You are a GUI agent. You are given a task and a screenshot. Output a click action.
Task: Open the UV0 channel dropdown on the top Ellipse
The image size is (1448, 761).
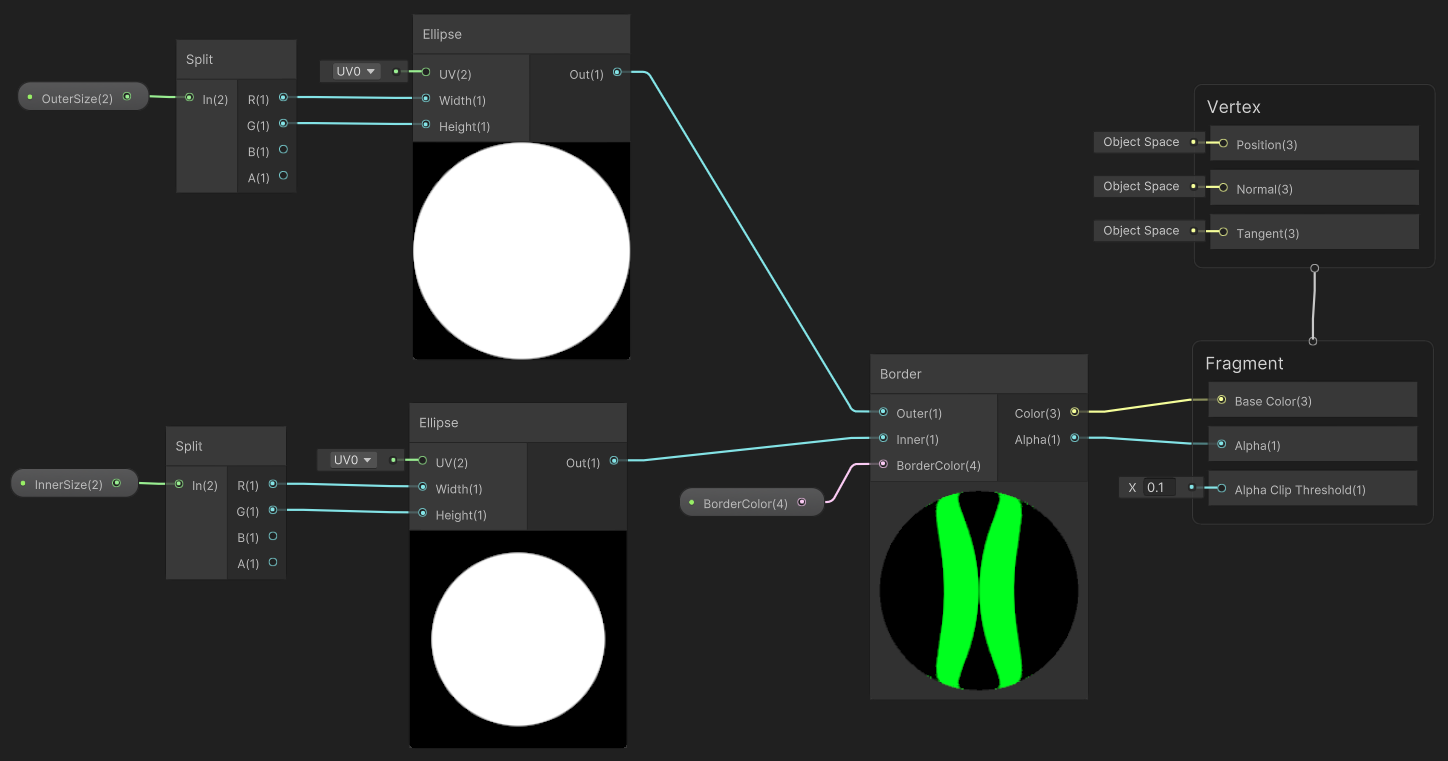(x=354, y=71)
